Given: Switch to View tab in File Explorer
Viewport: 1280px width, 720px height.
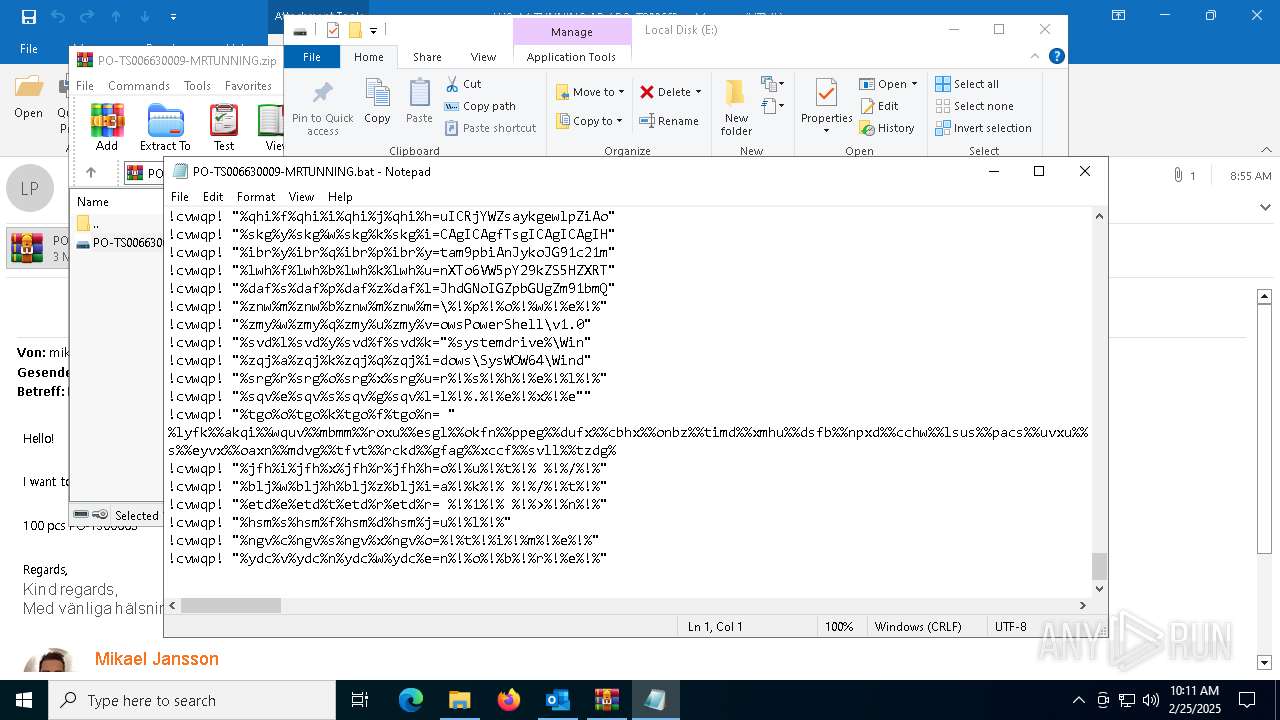Looking at the screenshot, I should [x=483, y=57].
